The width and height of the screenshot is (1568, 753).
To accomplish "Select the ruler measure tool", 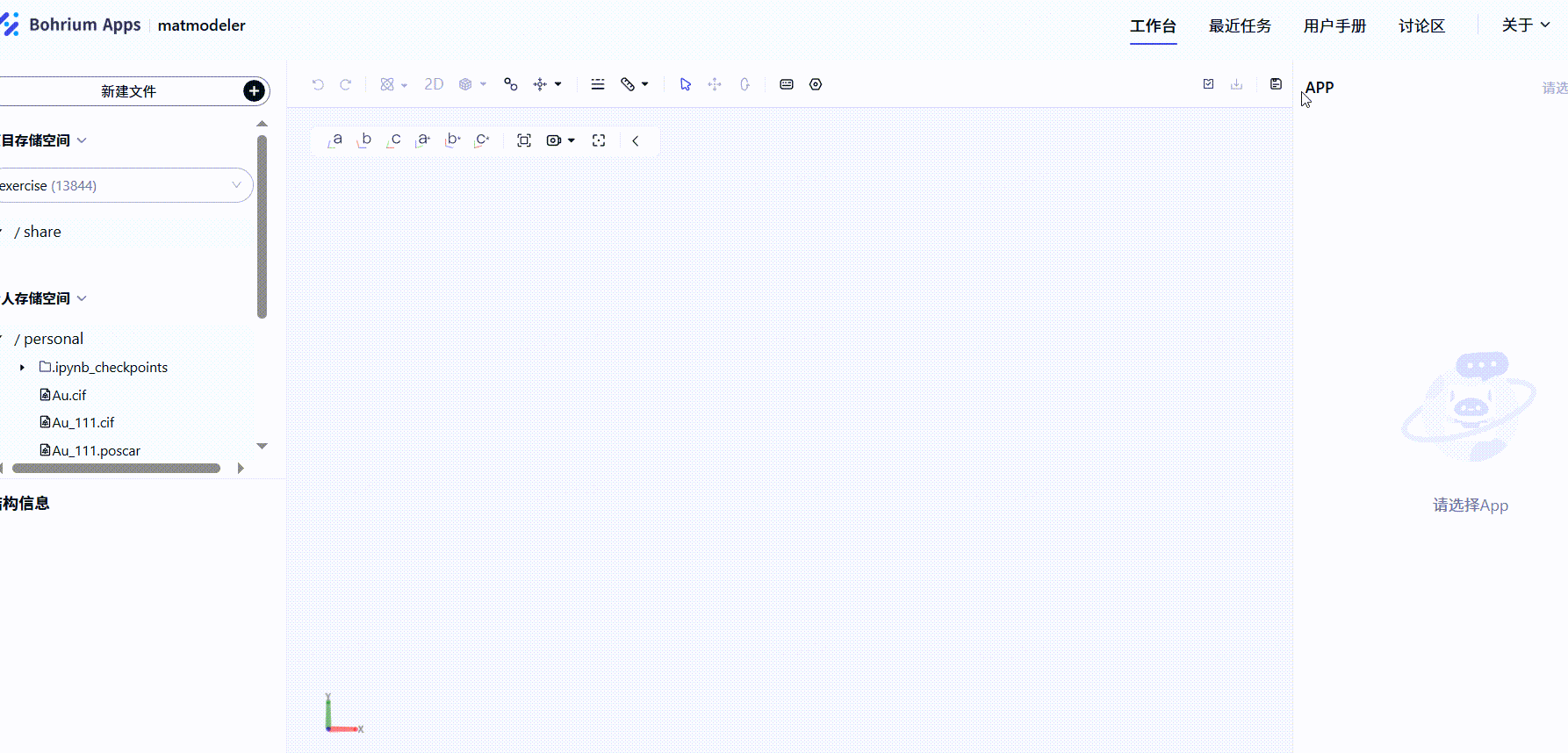I will [x=628, y=84].
